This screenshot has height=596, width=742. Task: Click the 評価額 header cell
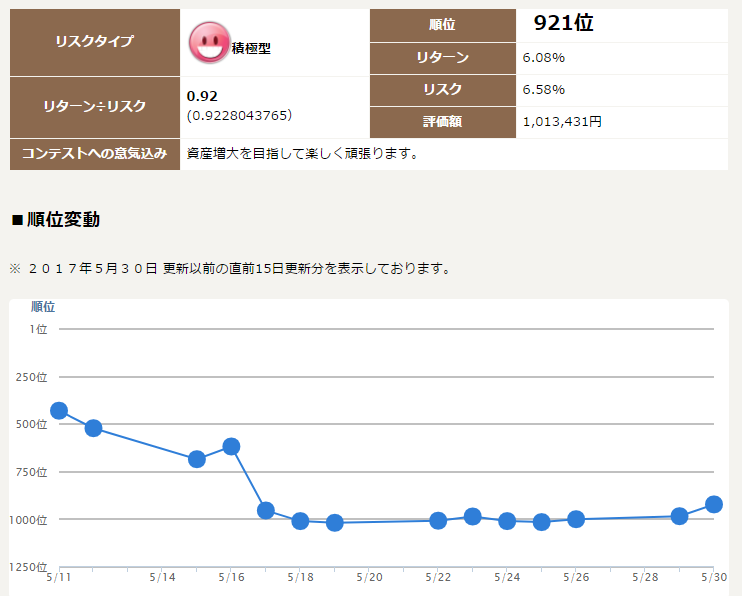(x=442, y=122)
